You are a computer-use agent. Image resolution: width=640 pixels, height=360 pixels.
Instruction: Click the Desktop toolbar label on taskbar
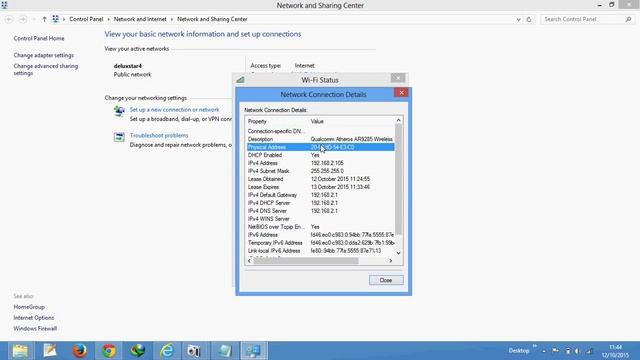click(519, 351)
